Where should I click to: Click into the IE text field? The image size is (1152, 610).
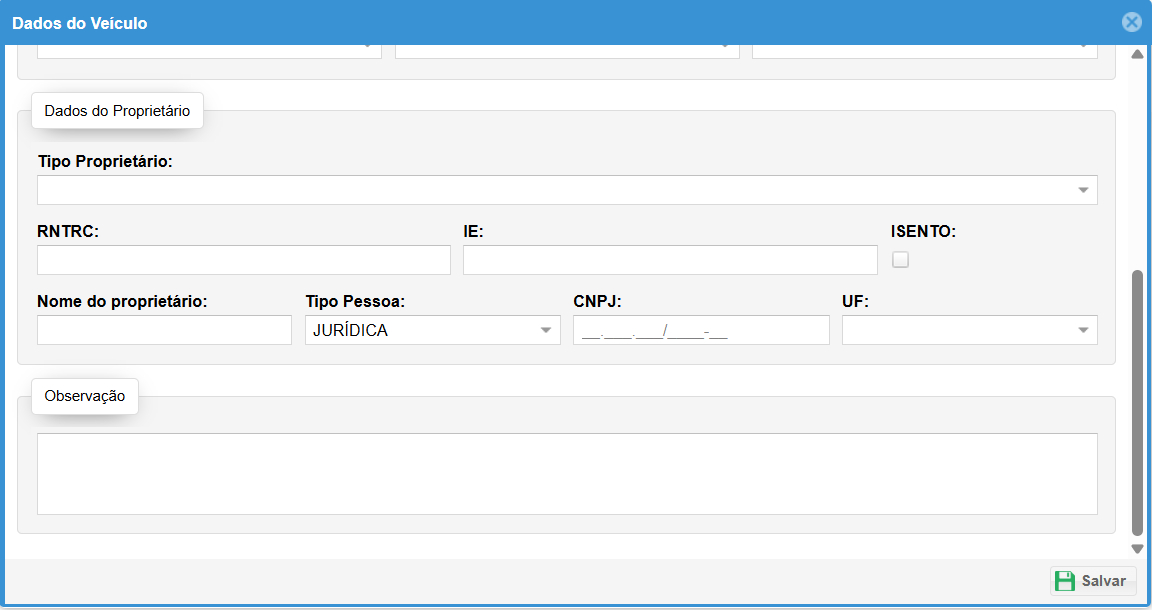click(669, 260)
